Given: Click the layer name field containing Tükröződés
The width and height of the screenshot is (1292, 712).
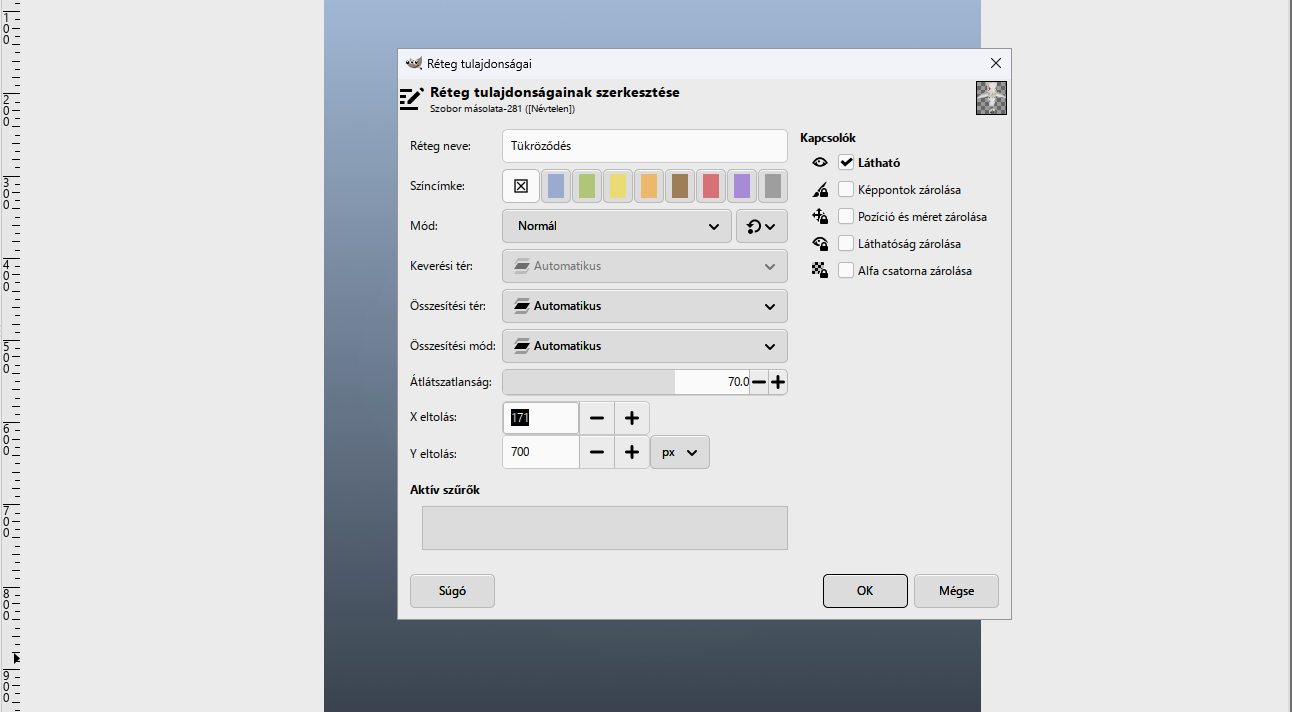Looking at the screenshot, I should tap(644, 146).
